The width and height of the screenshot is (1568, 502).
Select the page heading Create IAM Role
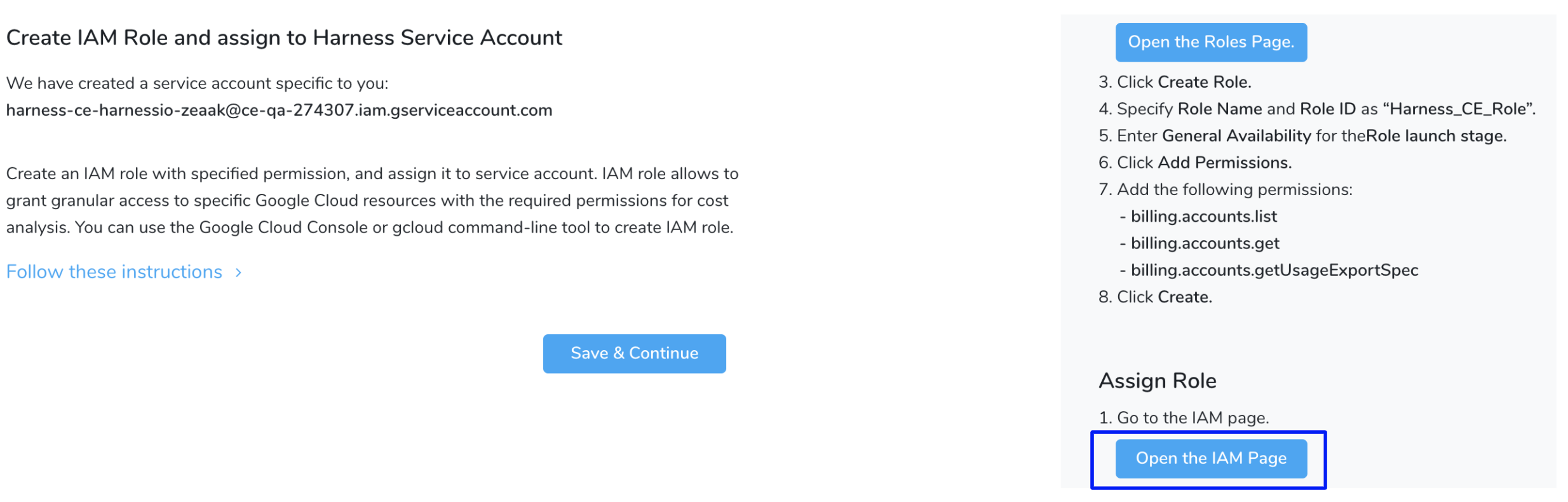(x=284, y=38)
